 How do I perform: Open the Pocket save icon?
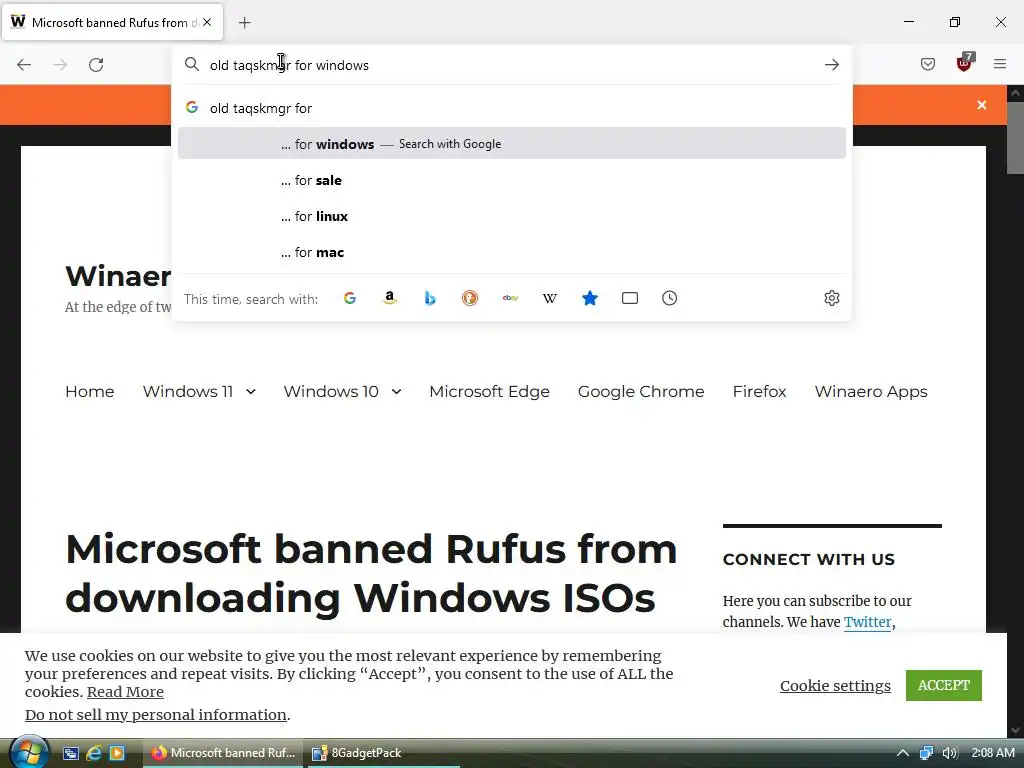[x=927, y=64]
